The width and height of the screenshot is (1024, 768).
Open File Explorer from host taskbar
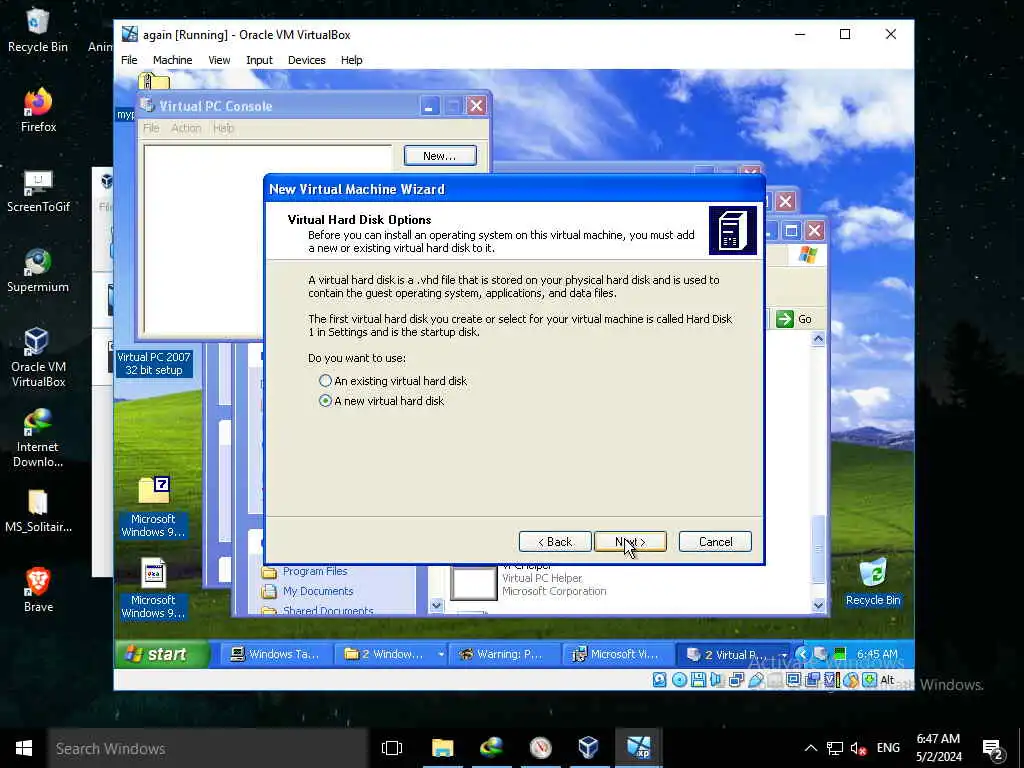tap(442, 748)
